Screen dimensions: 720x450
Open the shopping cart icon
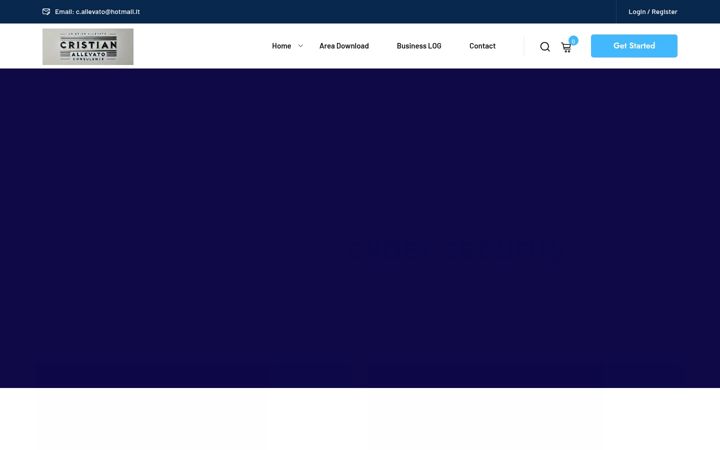point(566,47)
